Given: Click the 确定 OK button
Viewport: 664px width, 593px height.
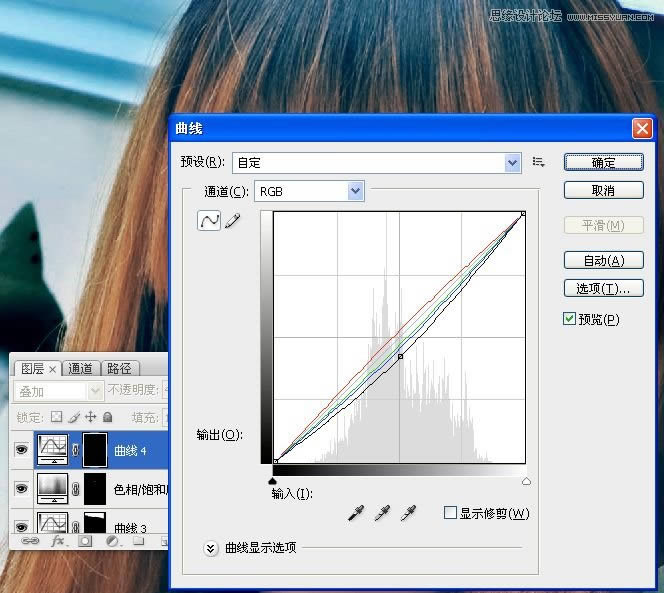Looking at the screenshot, I should click(603, 162).
